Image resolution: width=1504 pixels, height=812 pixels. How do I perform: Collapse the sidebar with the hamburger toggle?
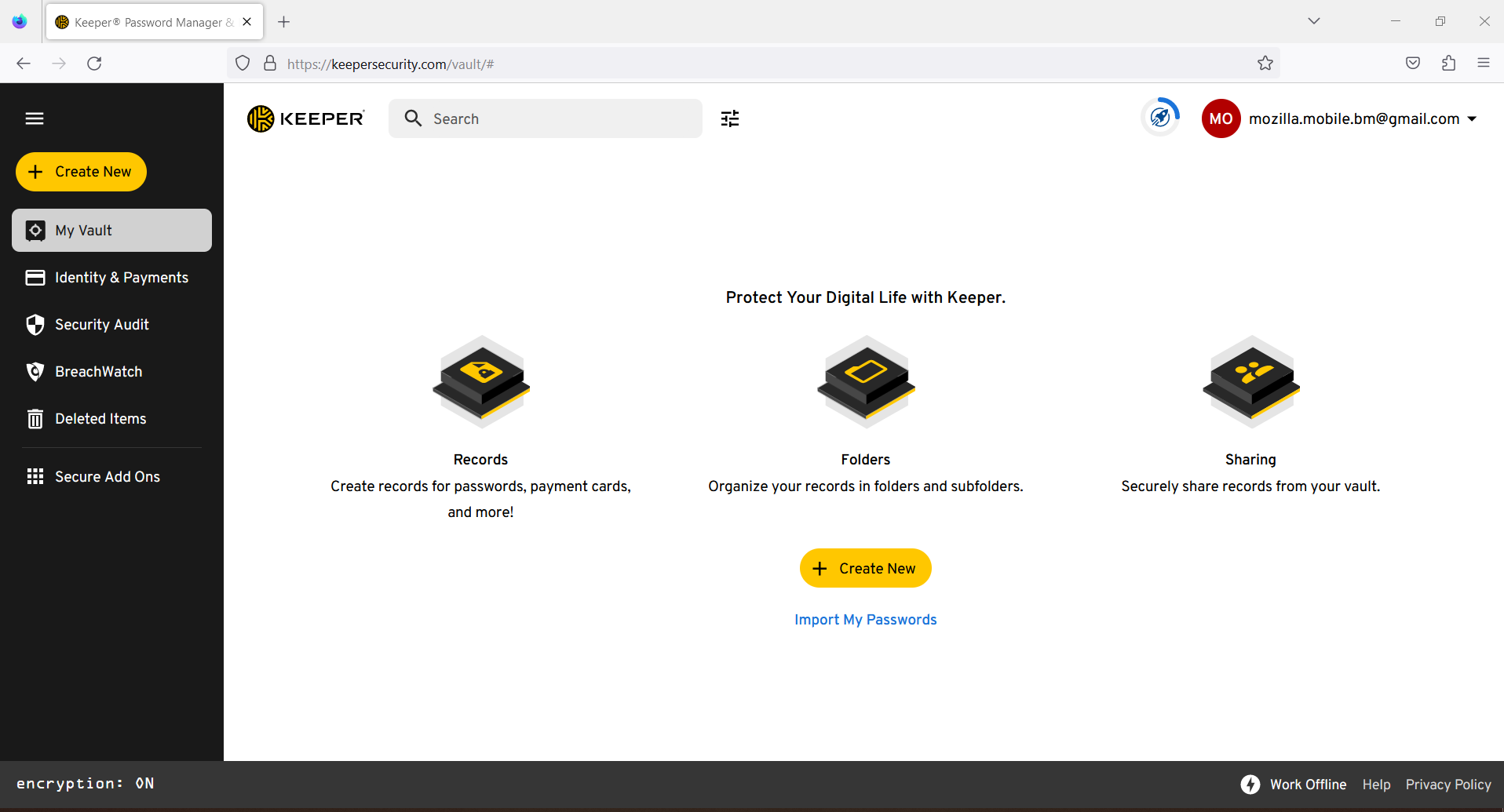click(35, 118)
